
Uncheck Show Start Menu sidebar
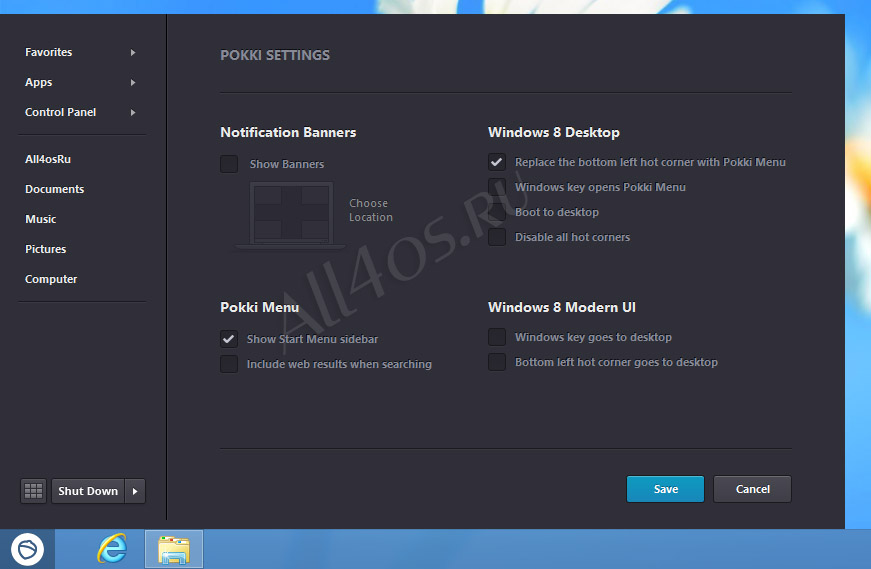pos(229,339)
